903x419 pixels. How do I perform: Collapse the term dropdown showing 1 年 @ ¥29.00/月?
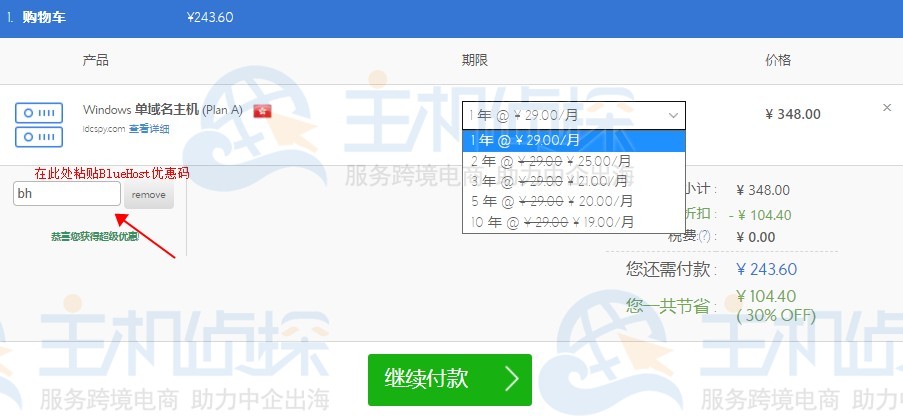574,115
